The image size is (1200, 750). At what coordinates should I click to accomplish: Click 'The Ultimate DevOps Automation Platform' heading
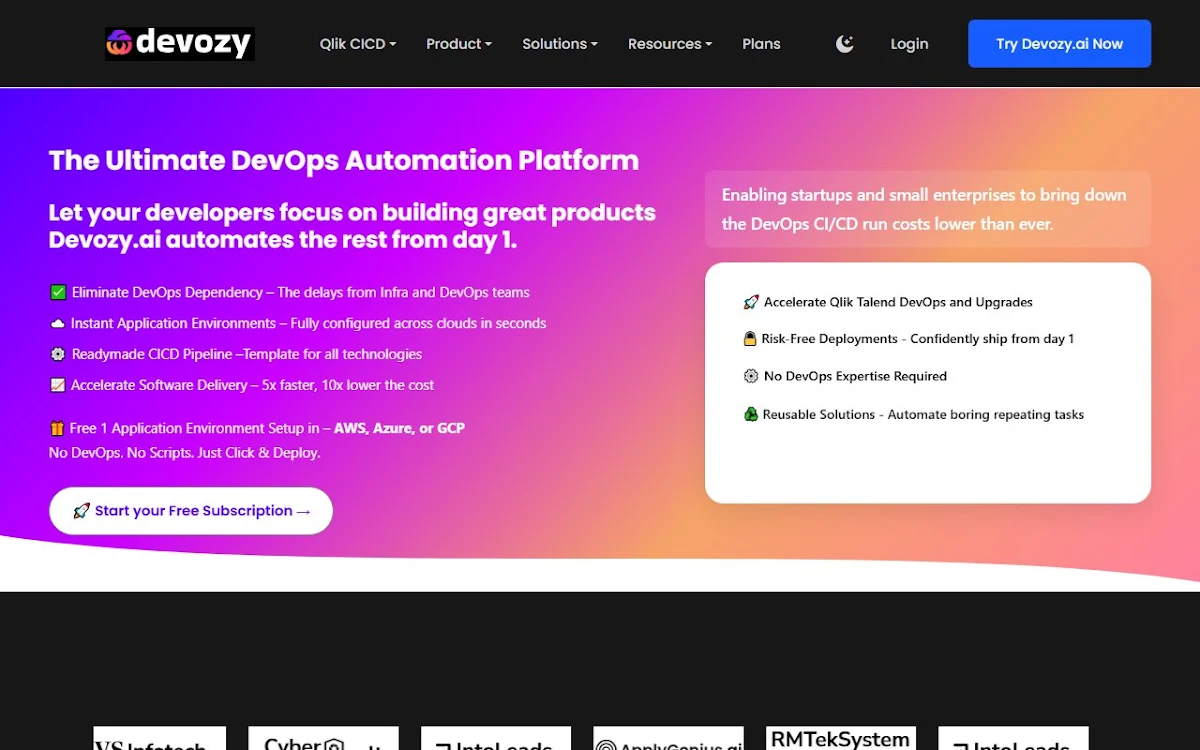(344, 161)
